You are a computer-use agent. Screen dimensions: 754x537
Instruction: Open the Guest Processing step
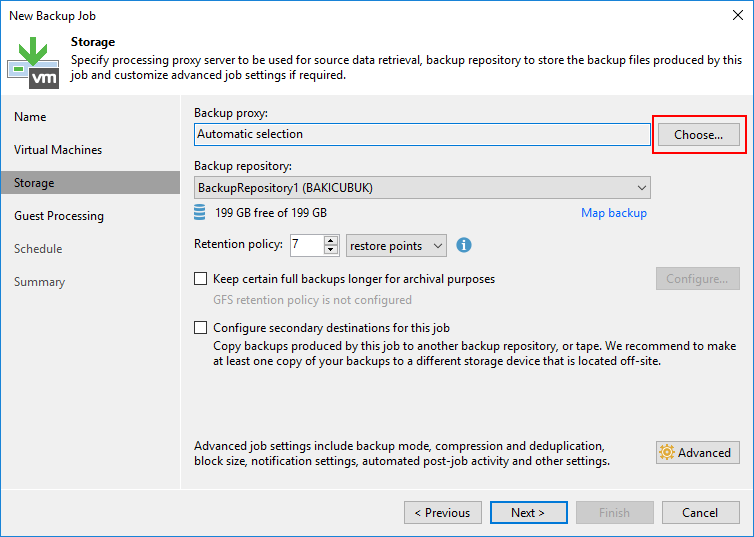59,216
